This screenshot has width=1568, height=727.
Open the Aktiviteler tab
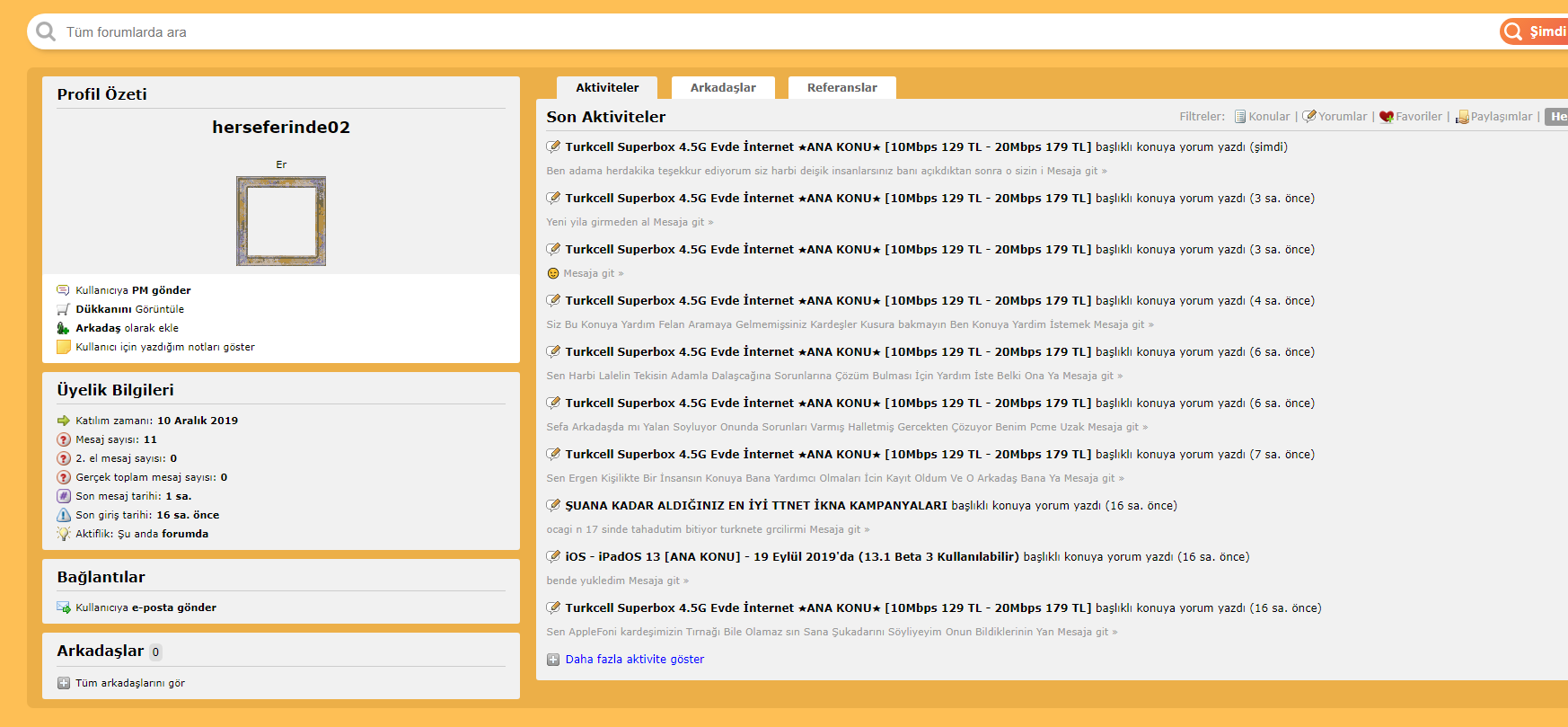coord(607,87)
